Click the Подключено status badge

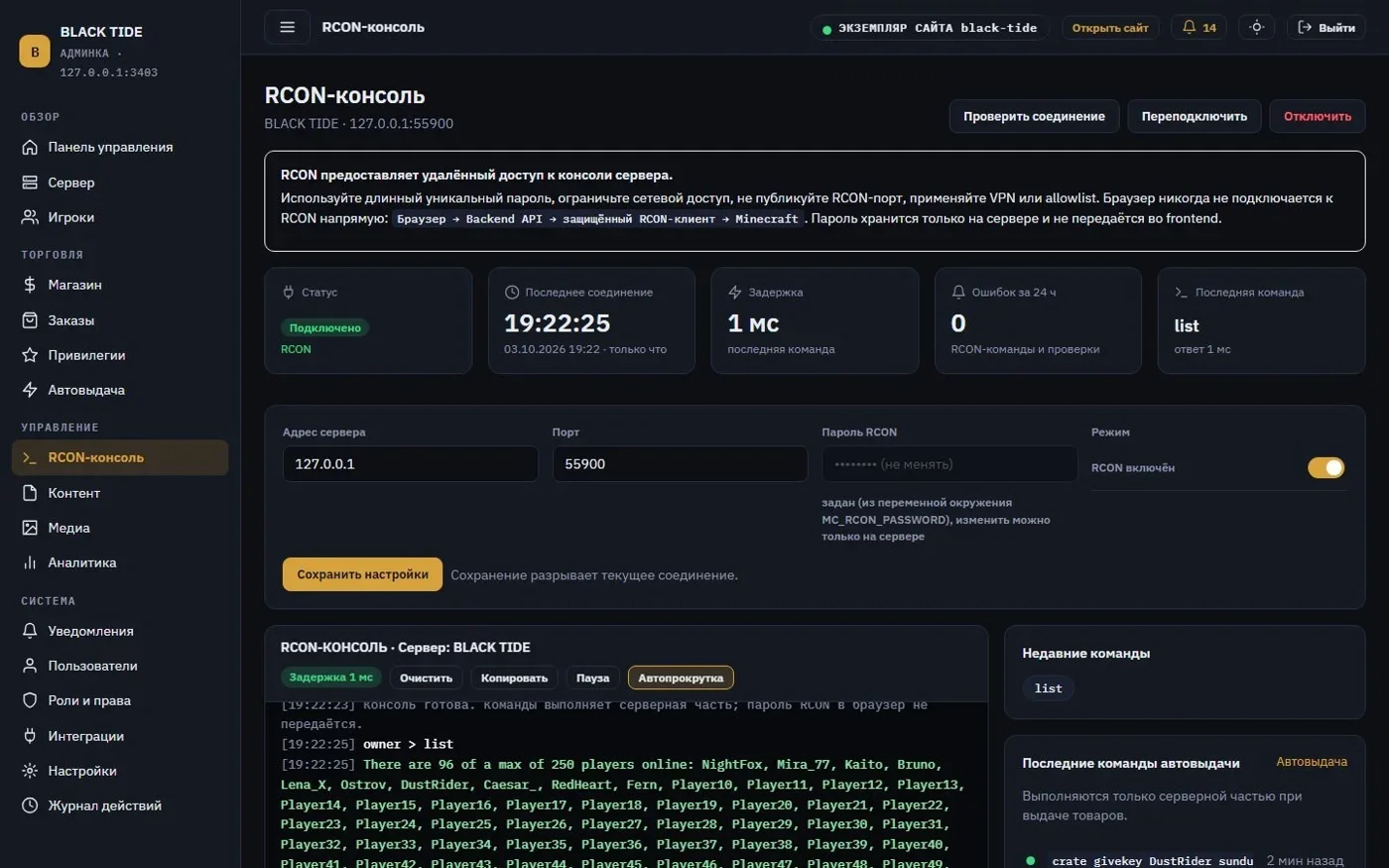324,327
